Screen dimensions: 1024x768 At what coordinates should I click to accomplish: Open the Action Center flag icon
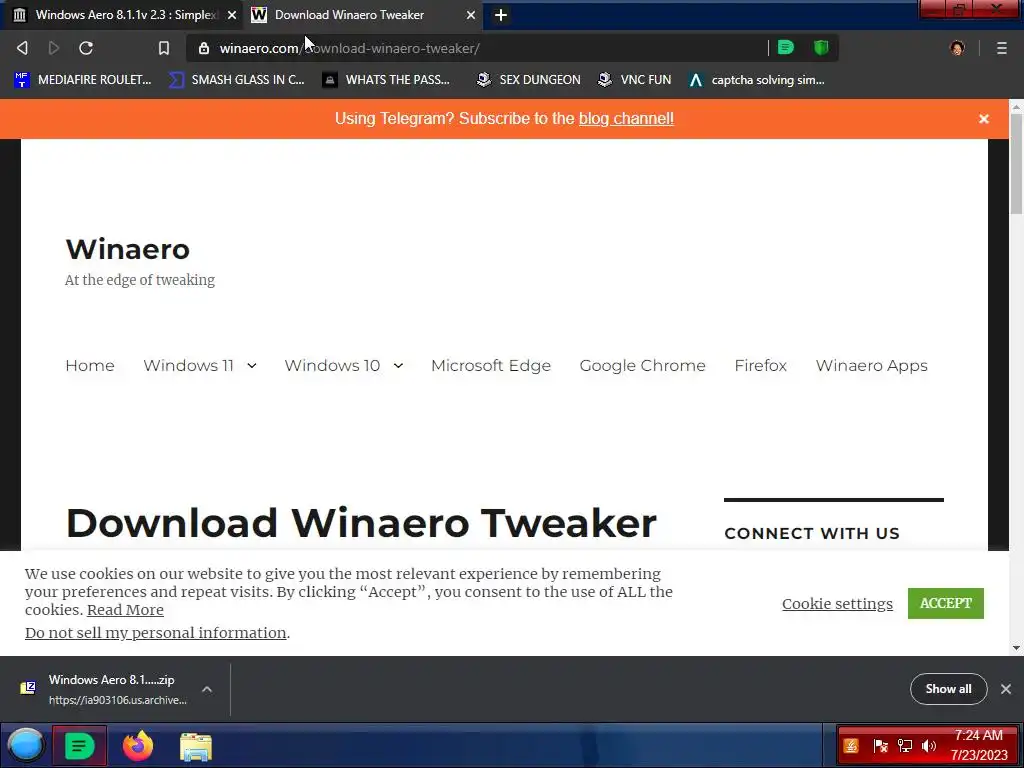880,746
